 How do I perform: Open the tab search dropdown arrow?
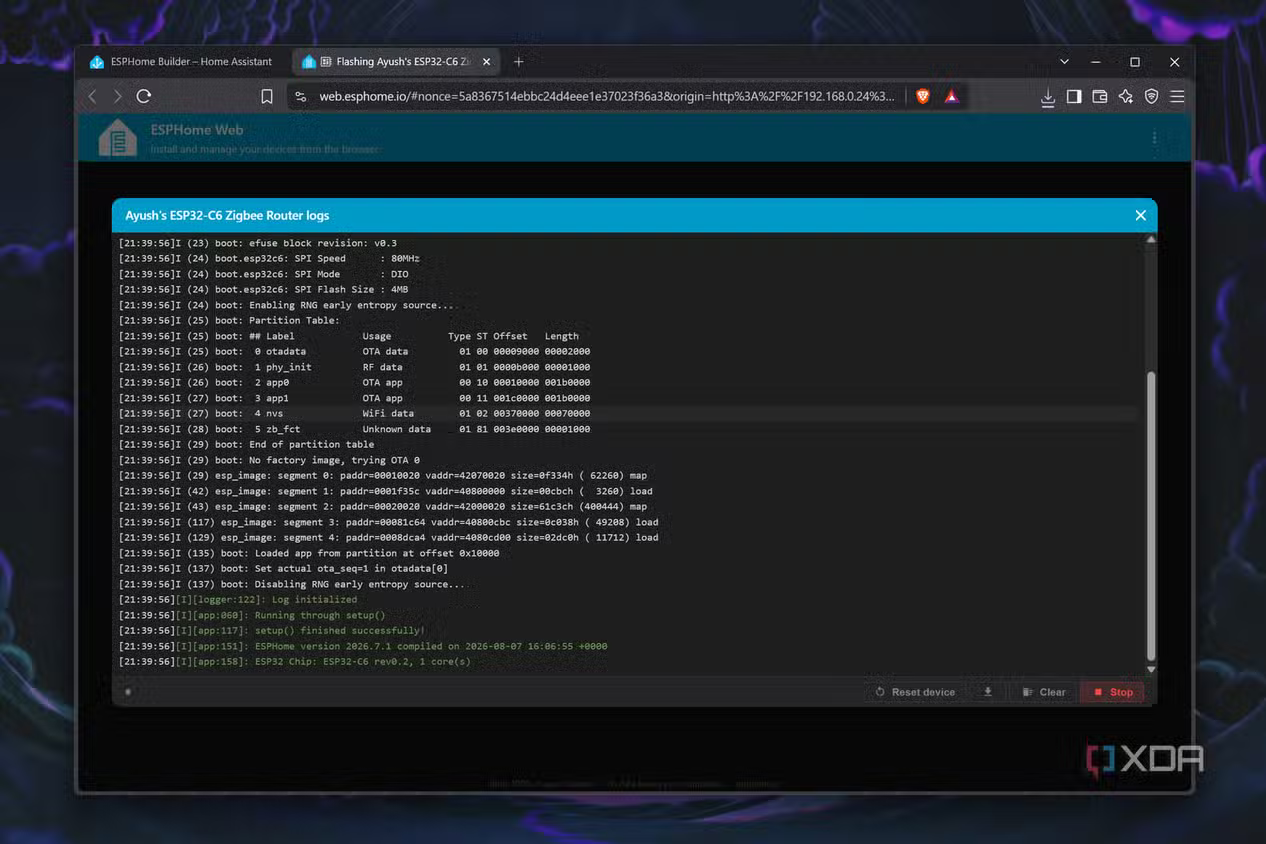point(1064,62)
